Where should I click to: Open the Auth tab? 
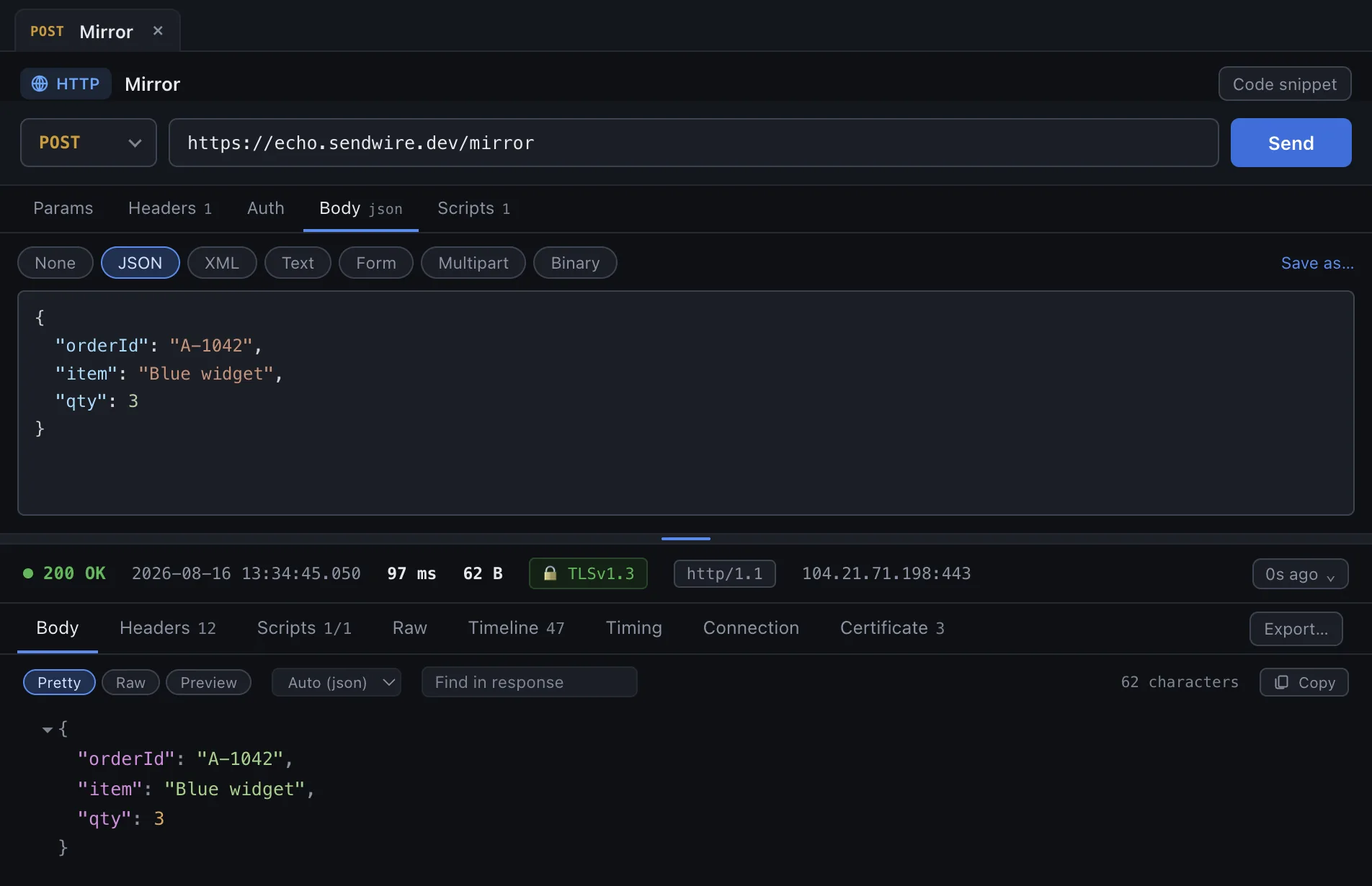tap(266, 208)
